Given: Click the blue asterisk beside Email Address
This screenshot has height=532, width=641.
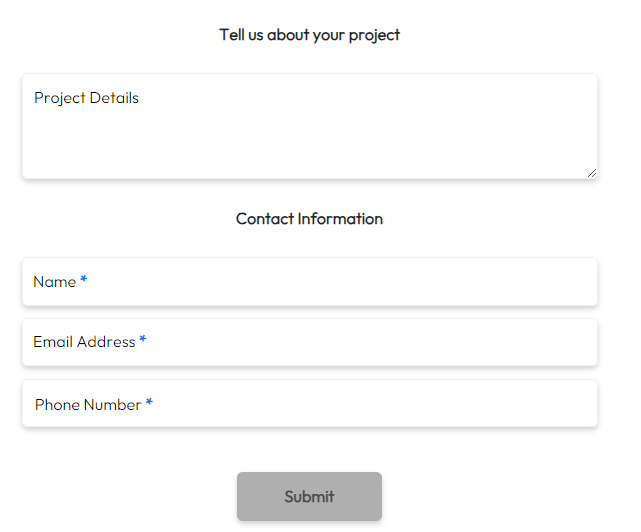Looking at the screenshot, I should (143, 339).
